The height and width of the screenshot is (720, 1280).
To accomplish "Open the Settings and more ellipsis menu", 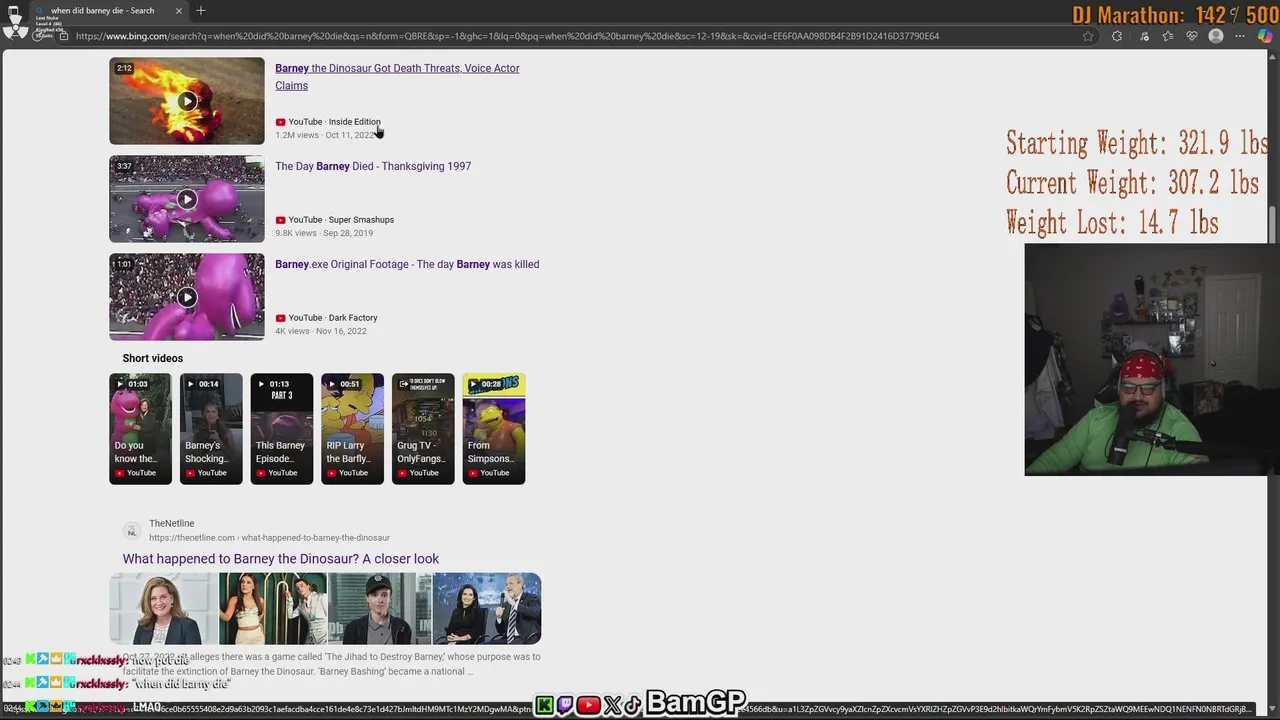I will tap(1241, 36).
